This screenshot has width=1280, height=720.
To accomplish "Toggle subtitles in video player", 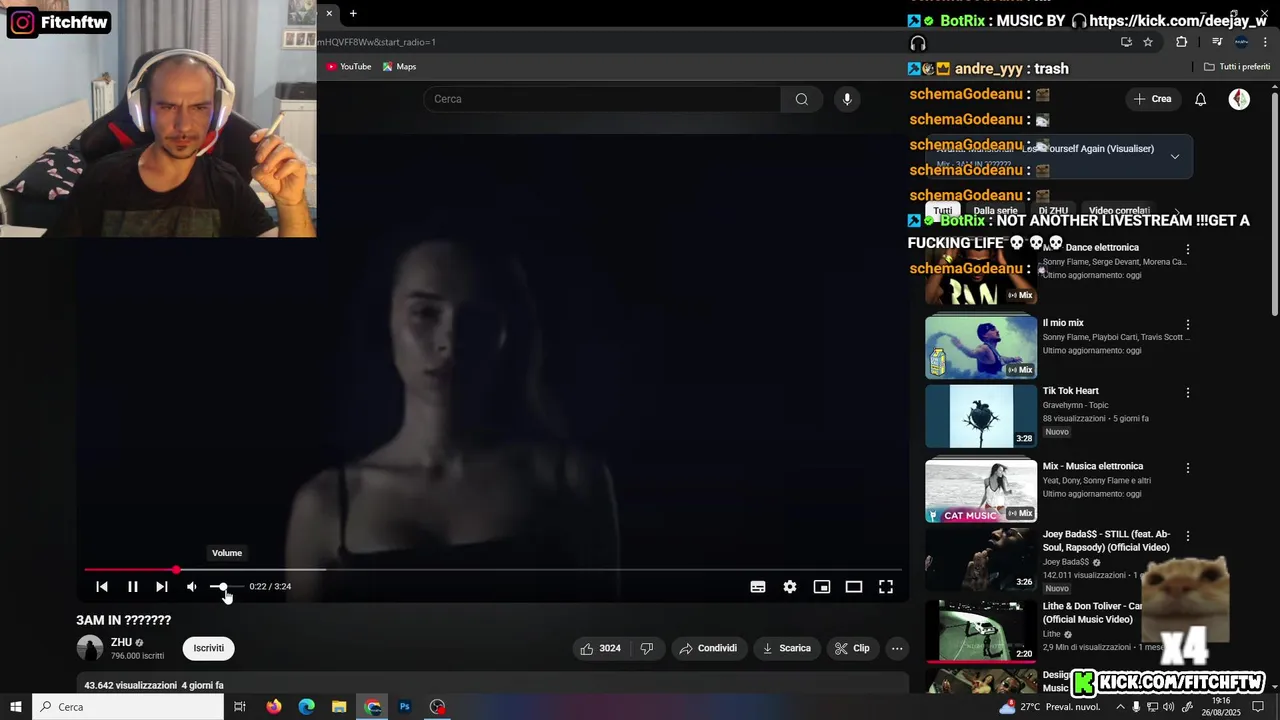I will click(758, 587).
